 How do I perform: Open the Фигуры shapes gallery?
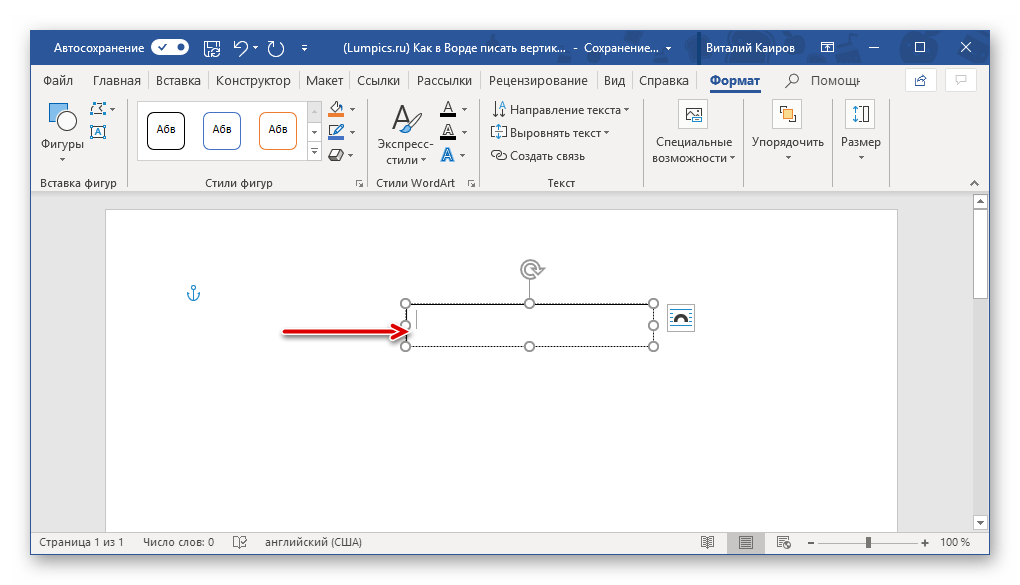(62, 133)
